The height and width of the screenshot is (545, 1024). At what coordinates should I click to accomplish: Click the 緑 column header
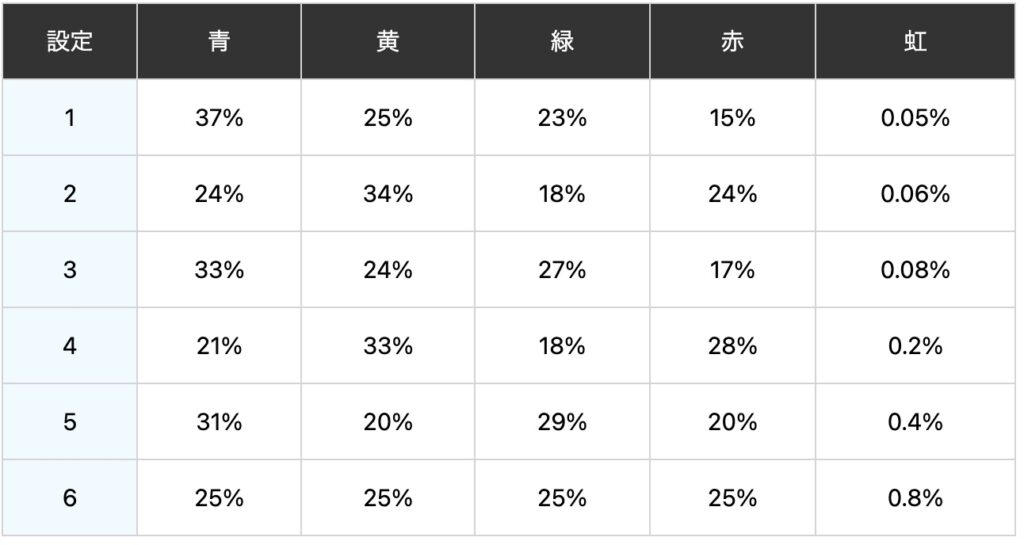[x=562, y=43]
